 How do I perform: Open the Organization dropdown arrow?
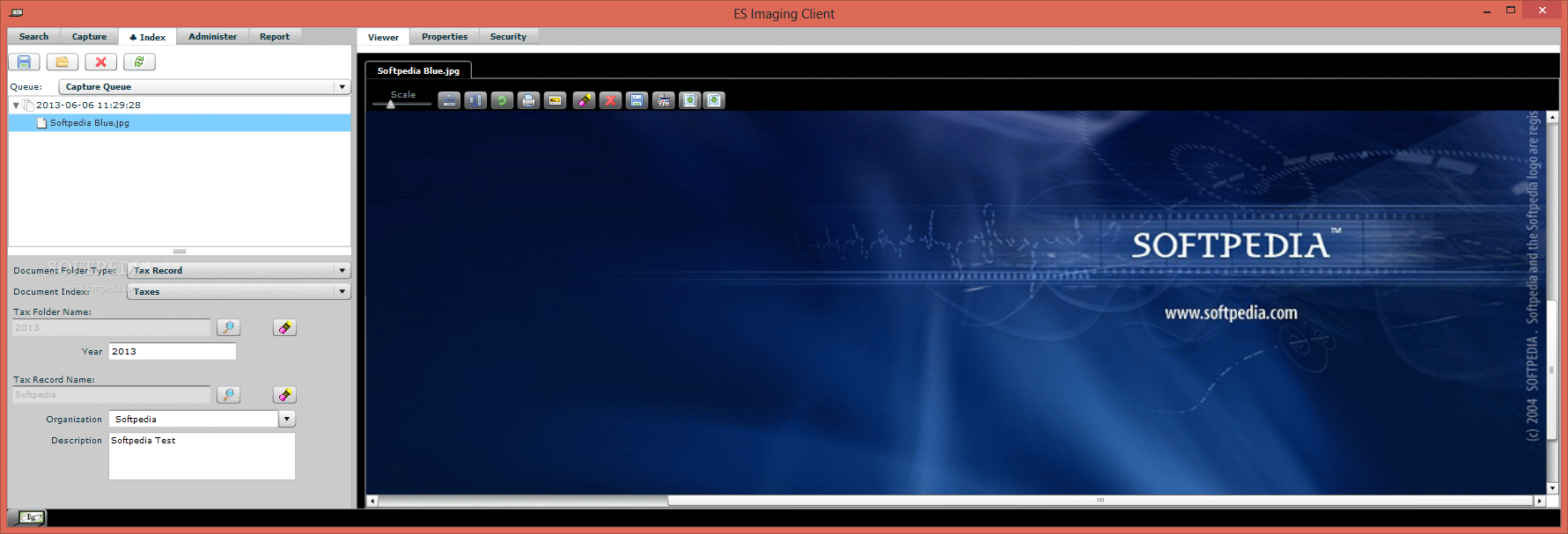(287, 419)
